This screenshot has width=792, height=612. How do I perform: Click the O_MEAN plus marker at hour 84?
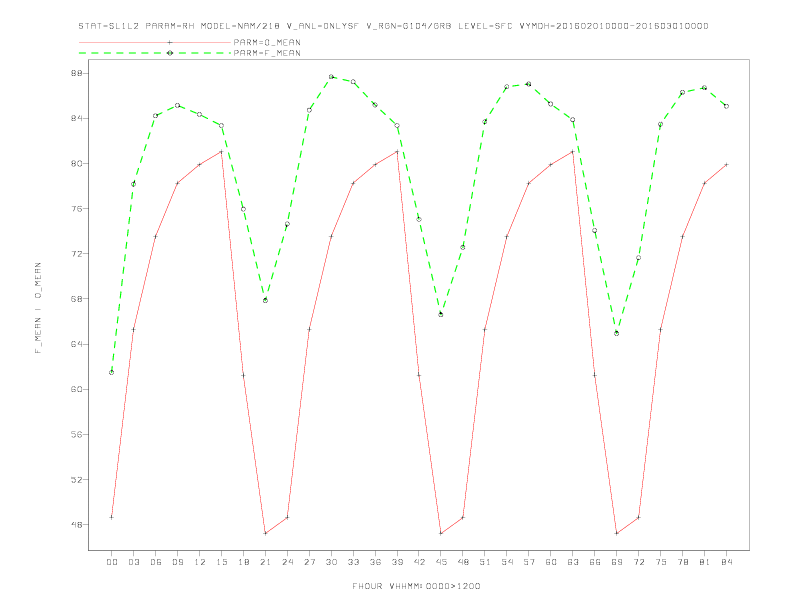coord(726,165)
